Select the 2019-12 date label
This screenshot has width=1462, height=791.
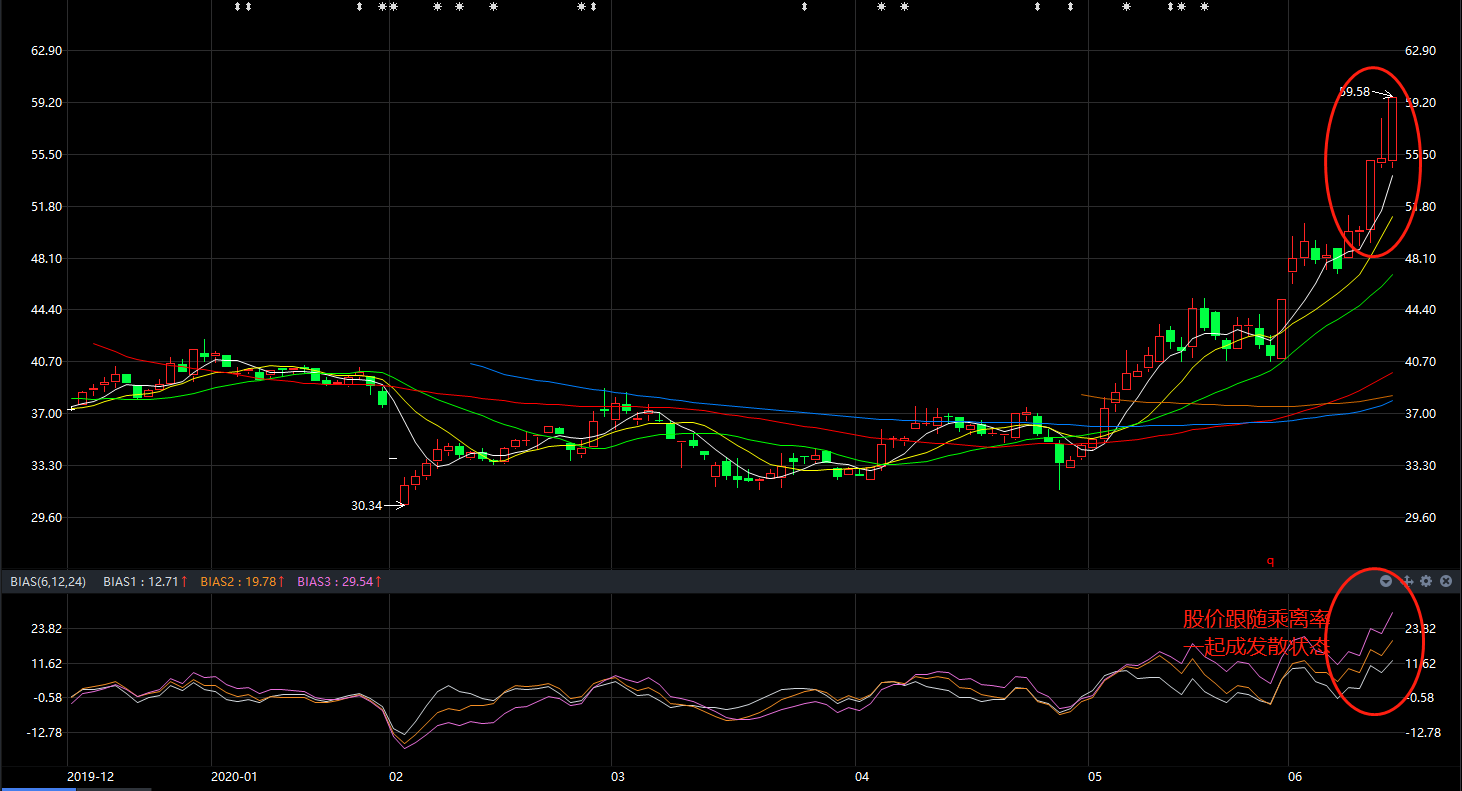point(91,776)
